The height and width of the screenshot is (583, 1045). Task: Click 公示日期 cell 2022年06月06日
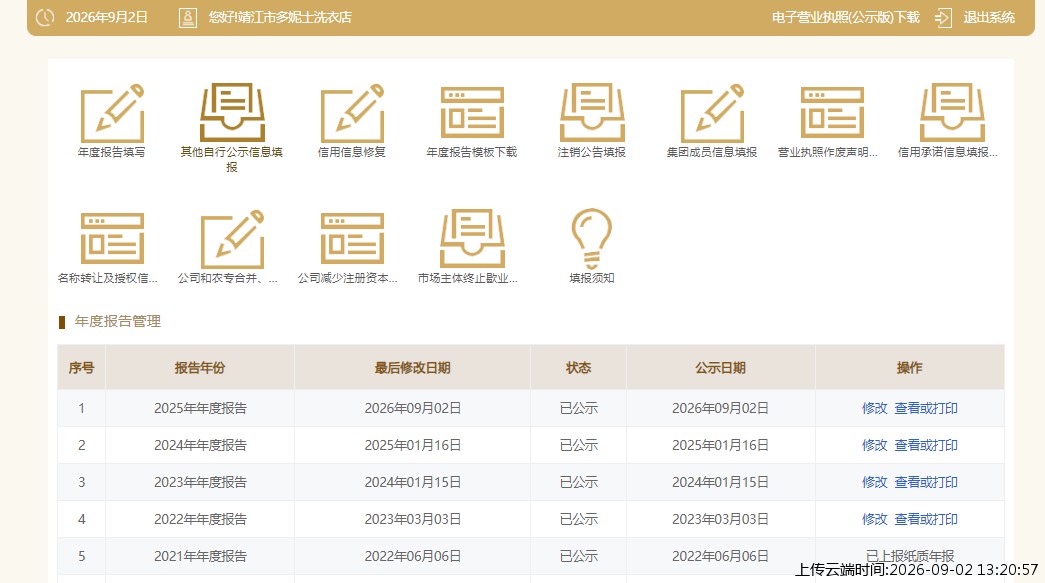click(720, 556)
